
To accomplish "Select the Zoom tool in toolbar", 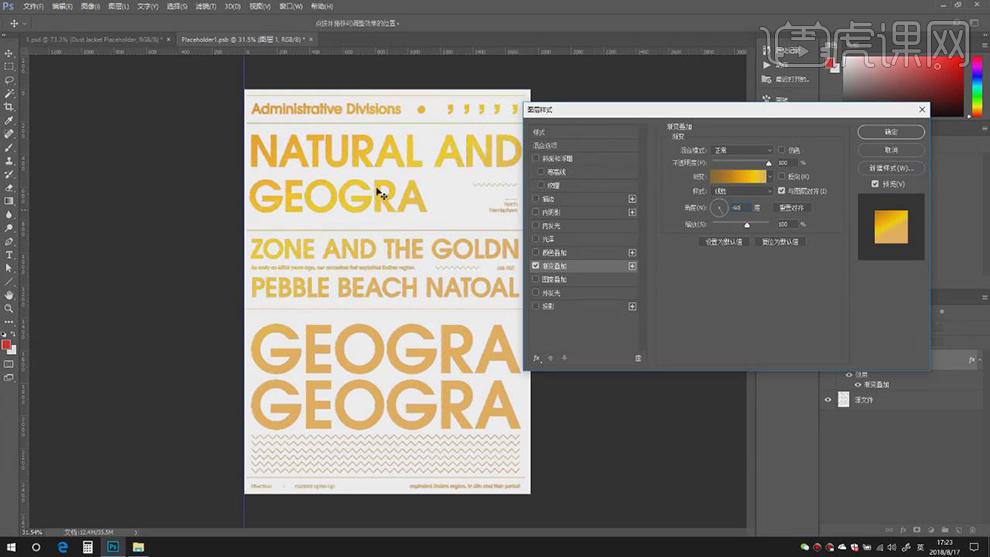I will 9,309.
